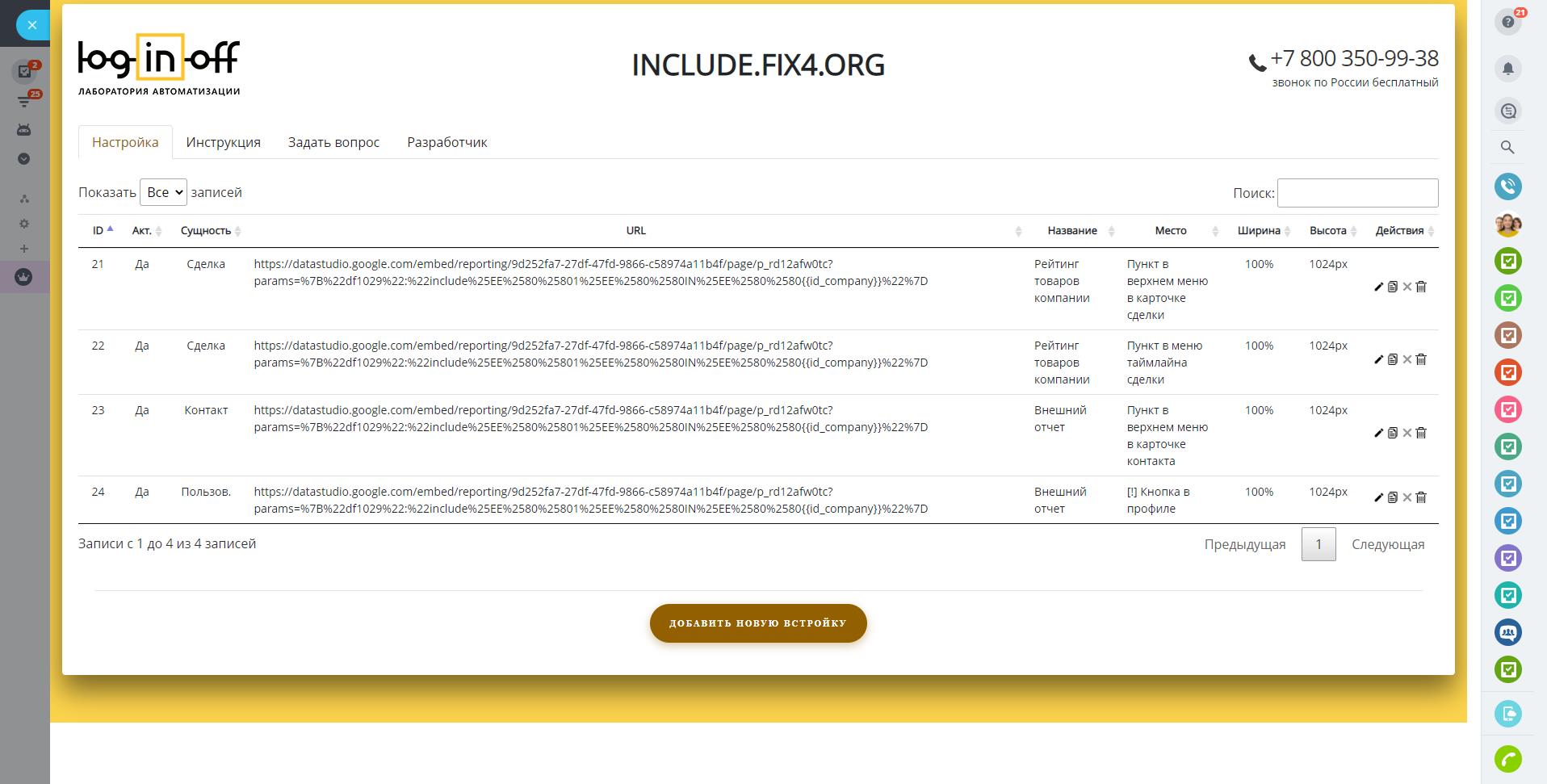Click the green phone handset button
Image resolution: width=1547 pixels, height=784 pixels.
pos(1508,759)
